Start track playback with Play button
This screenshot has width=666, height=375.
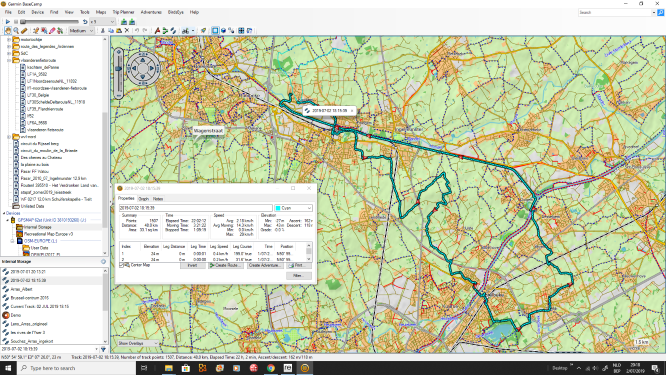(8, 22)
